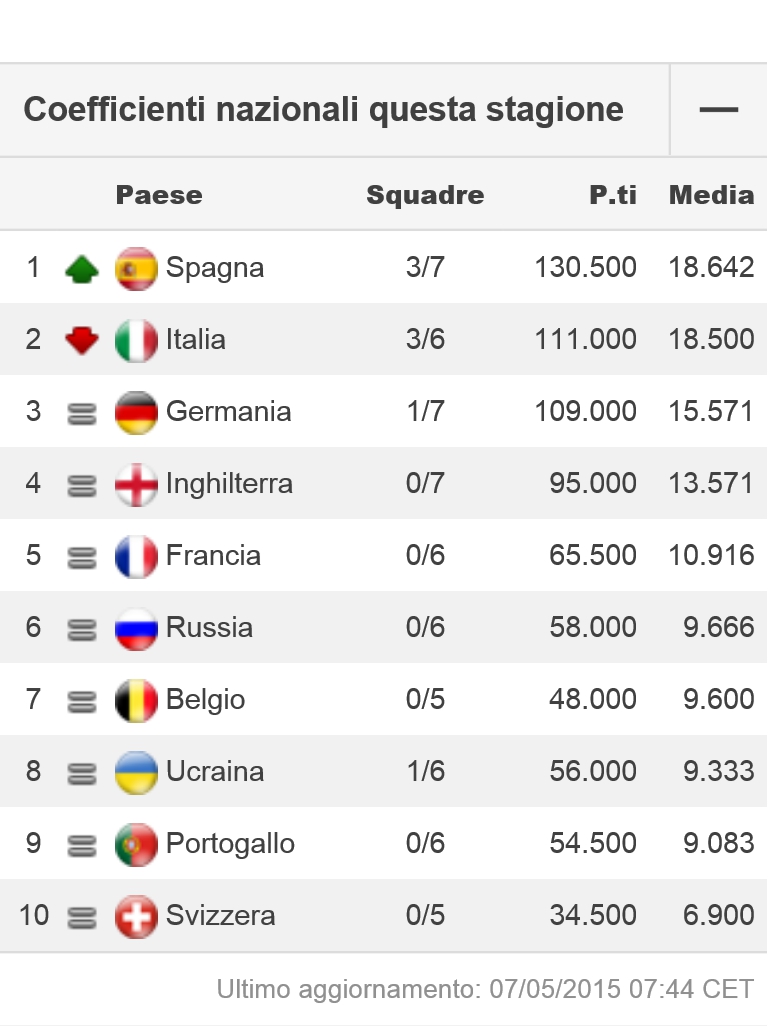768x1026 pixels.
Task: Sort by the P.ti column header
Action: tap(613, 194)
